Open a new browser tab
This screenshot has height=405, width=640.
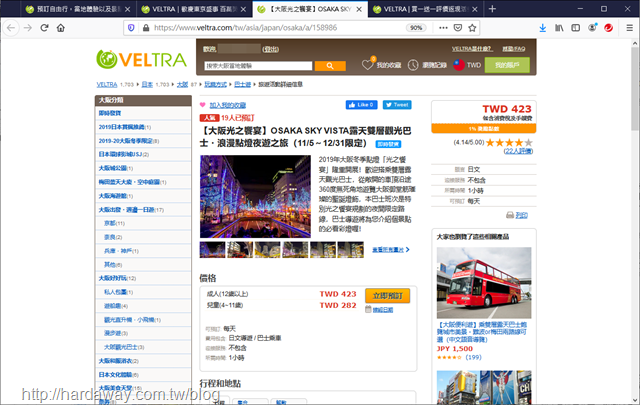[x=492, y=9]
